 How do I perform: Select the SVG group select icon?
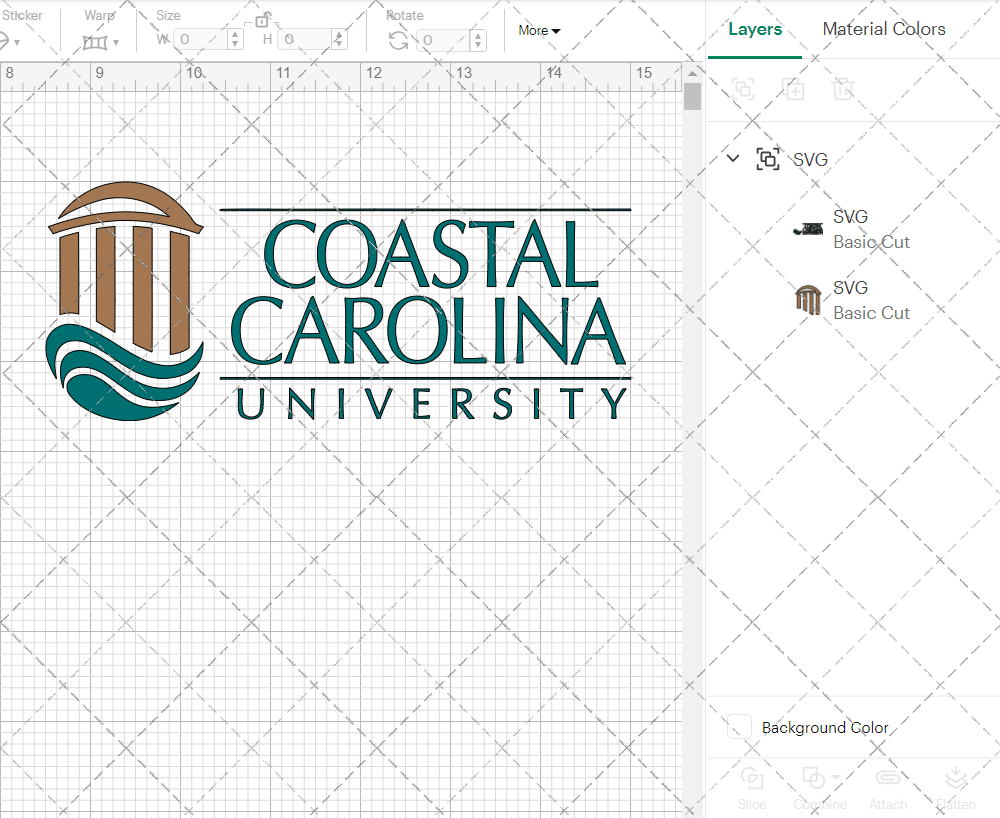coord(768,158)
